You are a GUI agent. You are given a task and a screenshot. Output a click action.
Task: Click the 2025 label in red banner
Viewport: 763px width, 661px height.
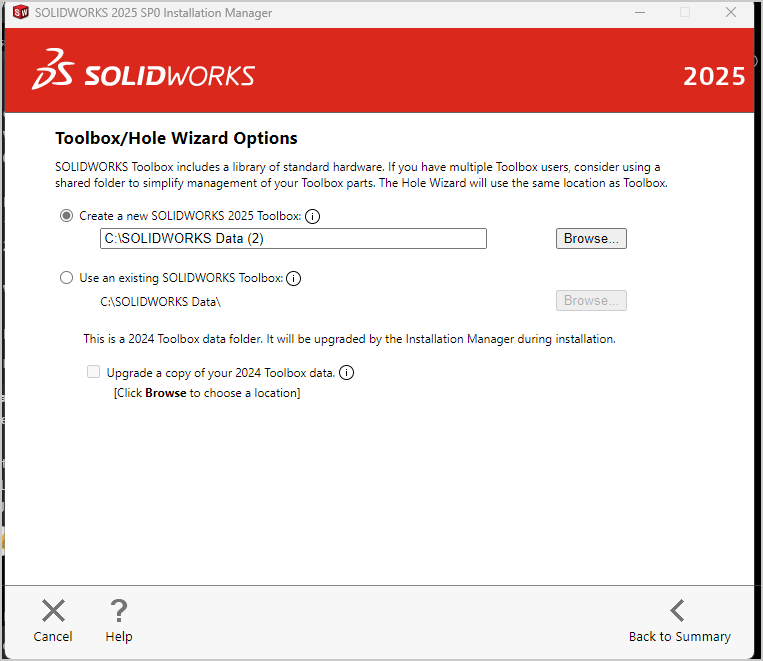pyautogui.click(x=714, y=76)
